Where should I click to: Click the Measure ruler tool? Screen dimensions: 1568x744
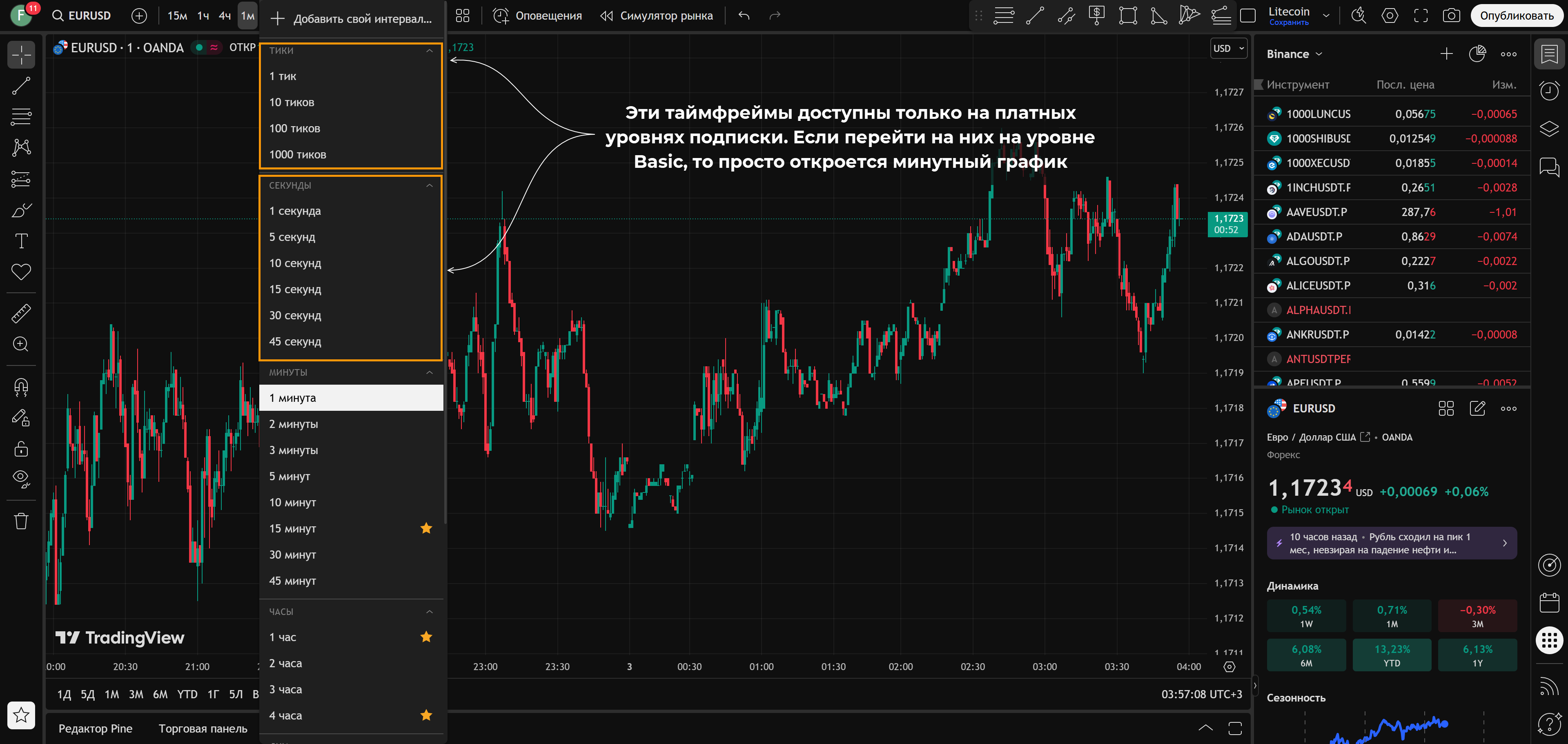point(21,314)
